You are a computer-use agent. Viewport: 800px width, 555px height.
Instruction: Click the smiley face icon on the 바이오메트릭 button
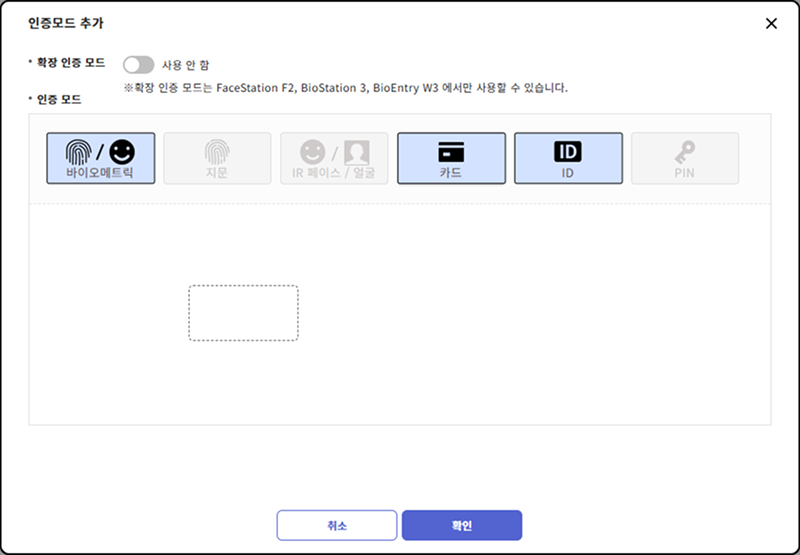tap(122, 151)
